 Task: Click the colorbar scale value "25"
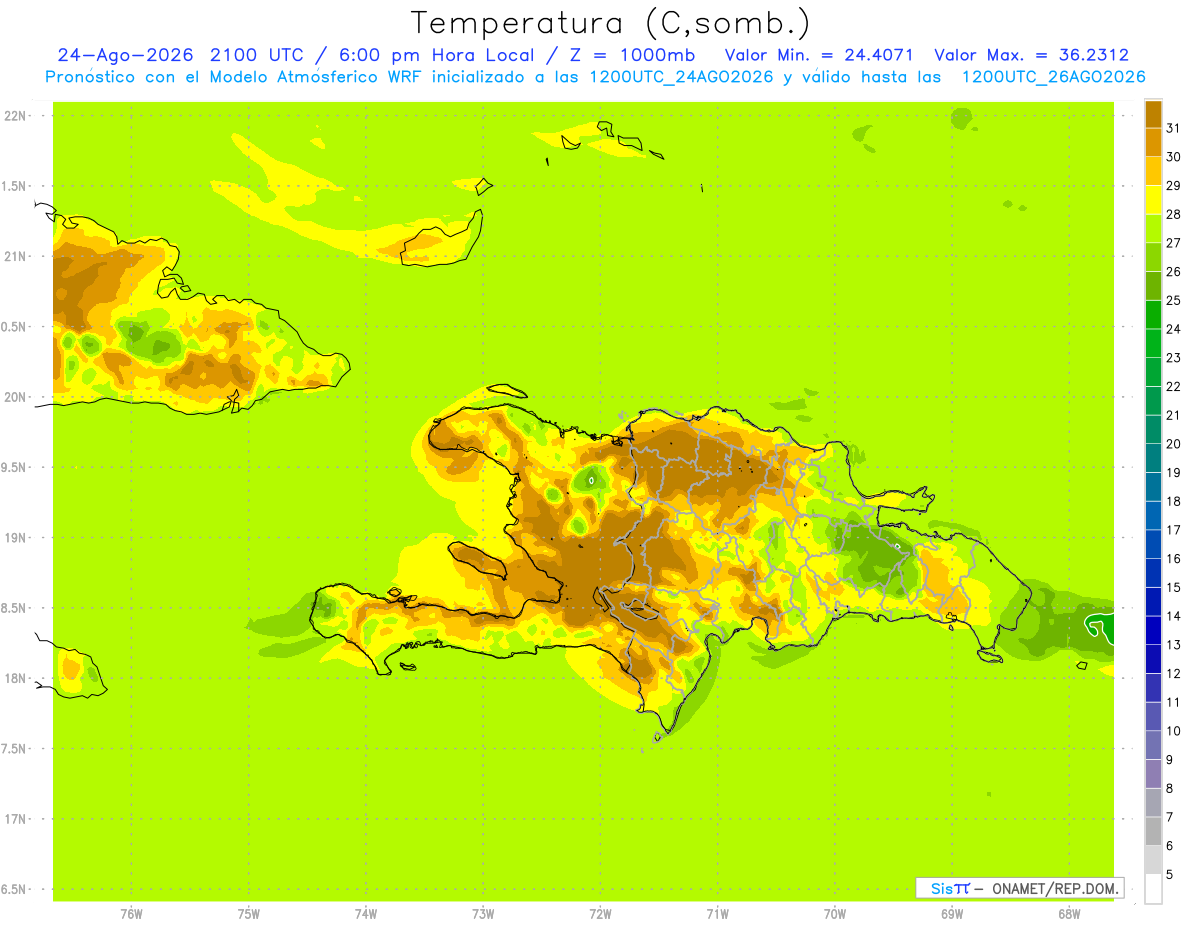point(1174,301)
